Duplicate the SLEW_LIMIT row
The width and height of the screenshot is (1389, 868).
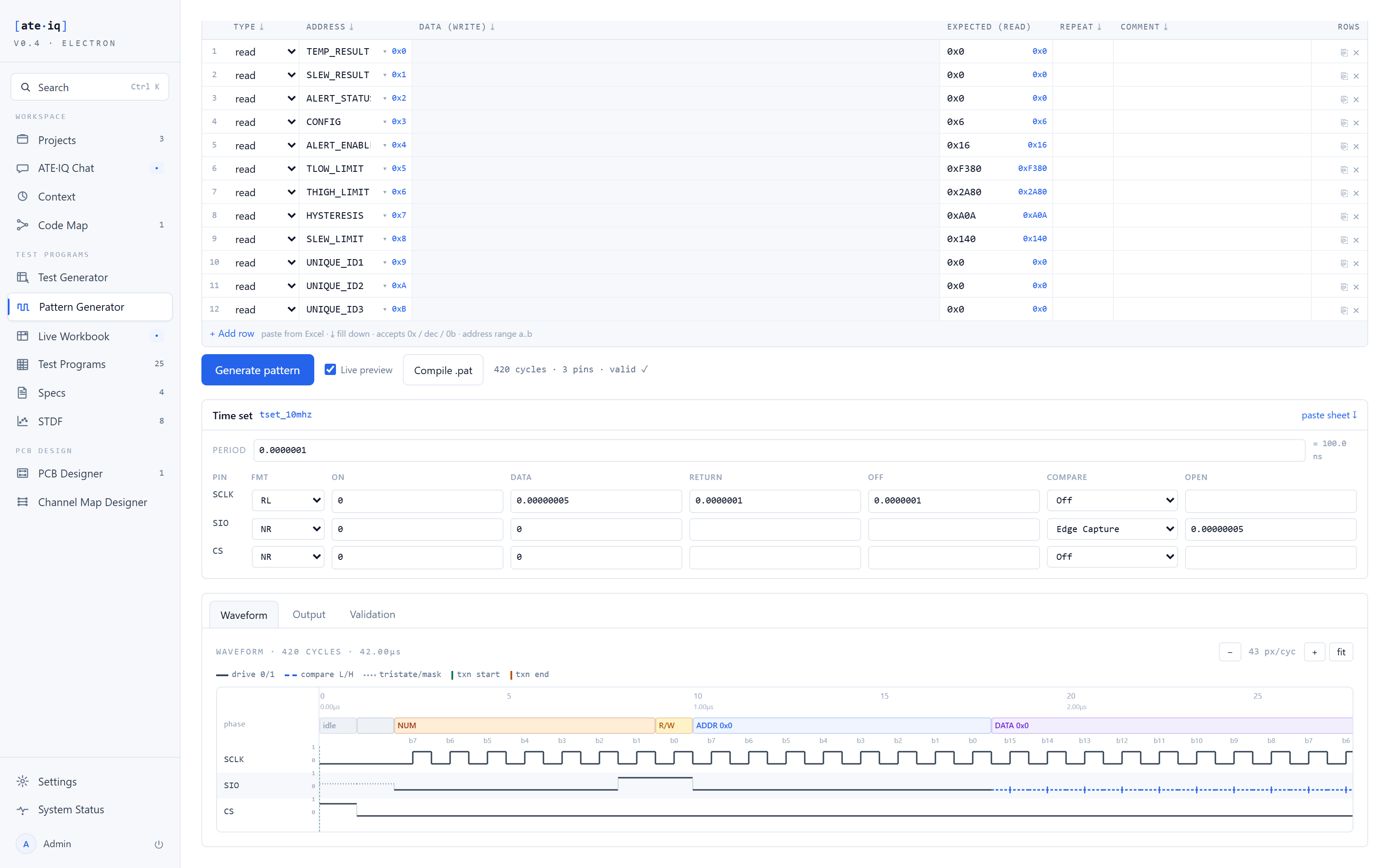(1344, 240)
